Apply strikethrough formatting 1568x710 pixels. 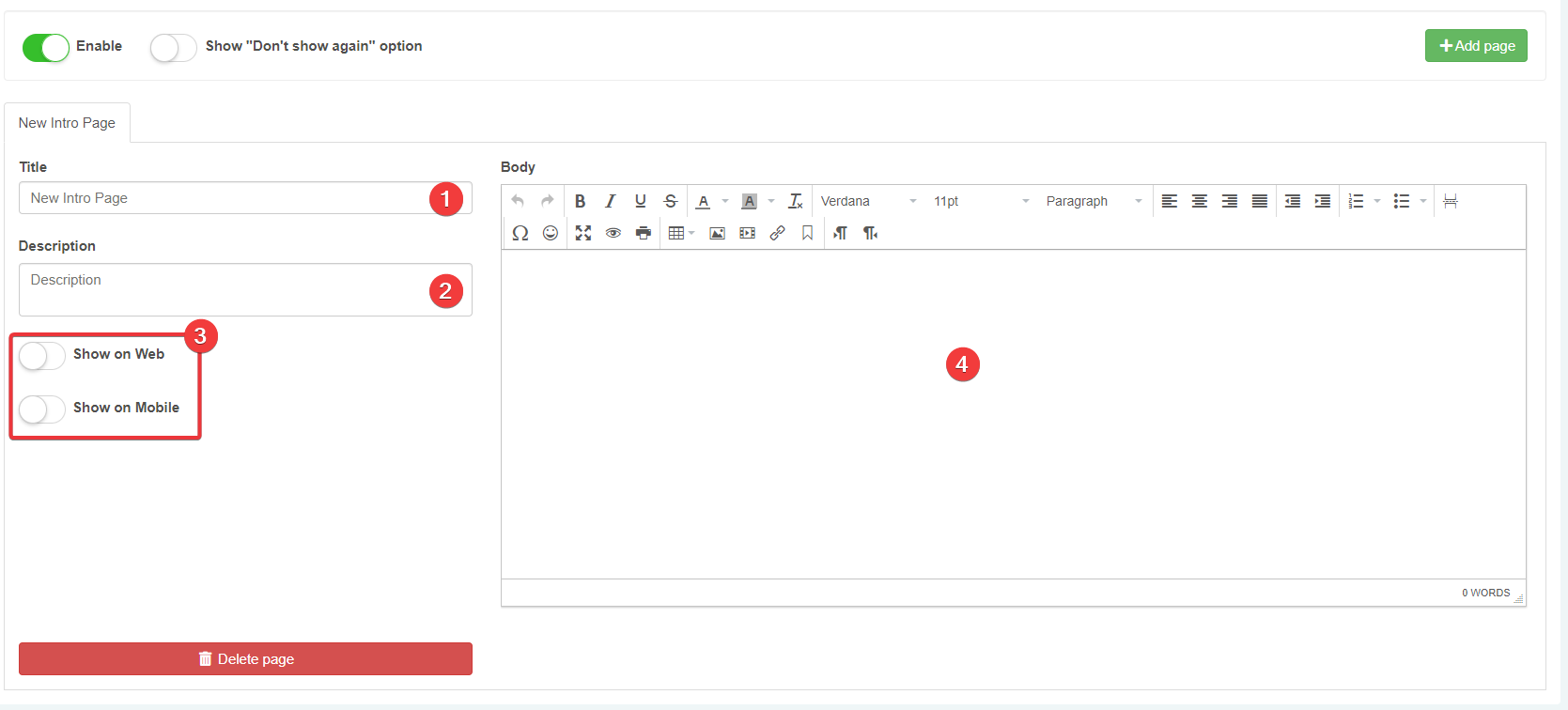670,201
